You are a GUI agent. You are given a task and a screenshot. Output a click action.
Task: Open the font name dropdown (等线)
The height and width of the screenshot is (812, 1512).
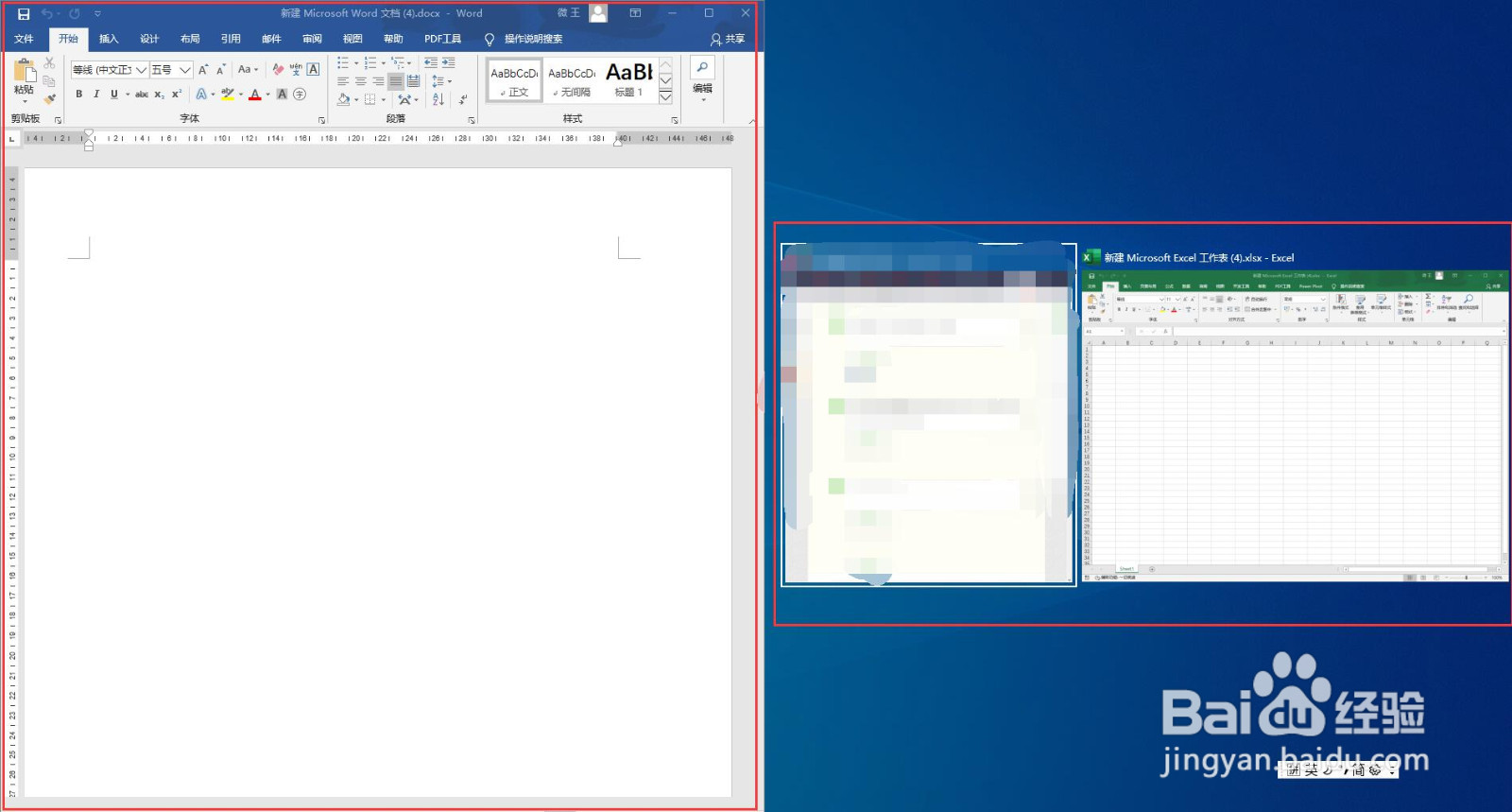[x=141, y=70]
